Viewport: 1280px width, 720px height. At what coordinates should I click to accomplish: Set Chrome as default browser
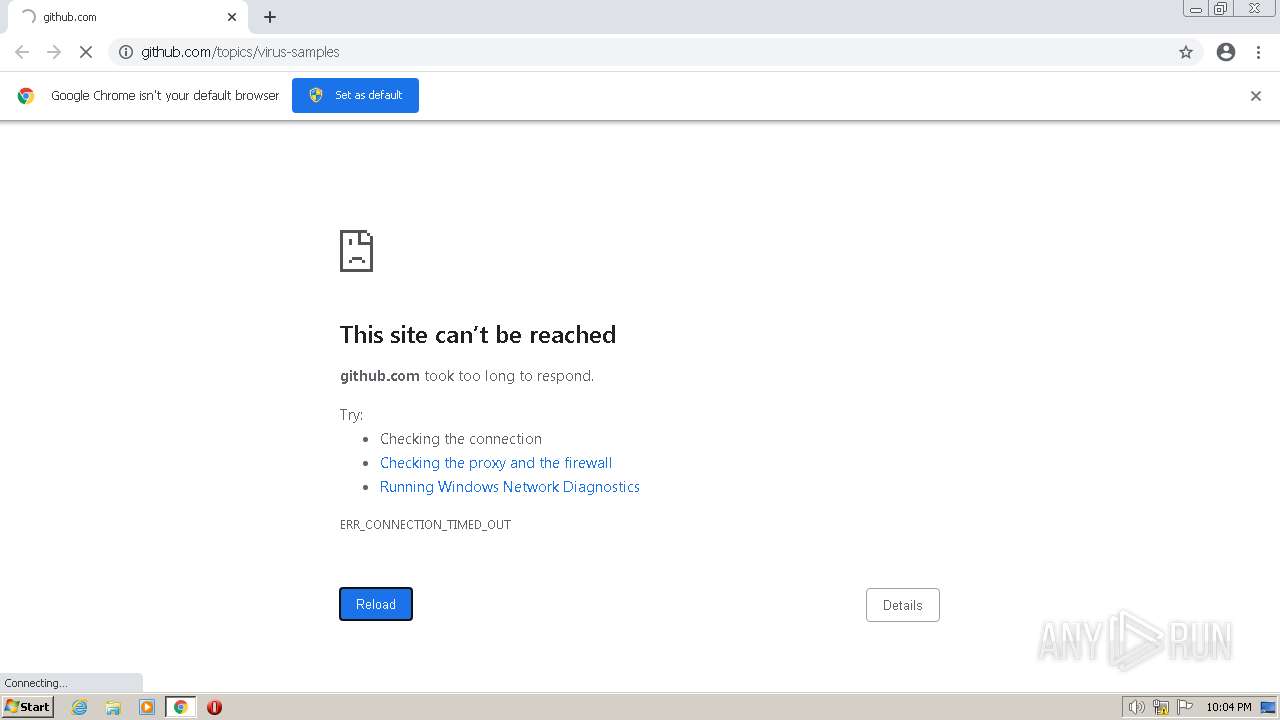pyautogui.click(x=355, y=95)
